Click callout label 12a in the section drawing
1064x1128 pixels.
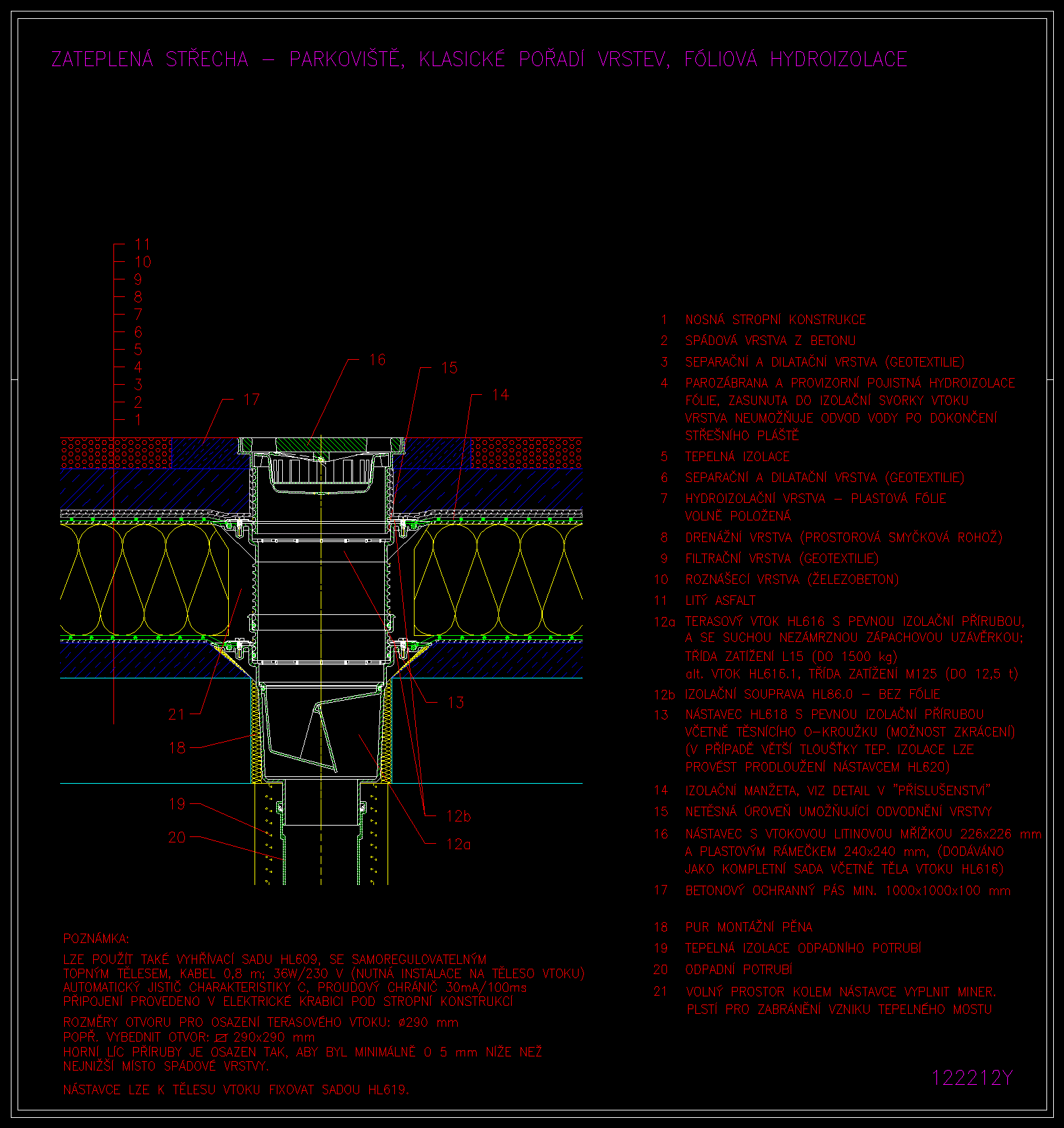(x=459, y=844)
